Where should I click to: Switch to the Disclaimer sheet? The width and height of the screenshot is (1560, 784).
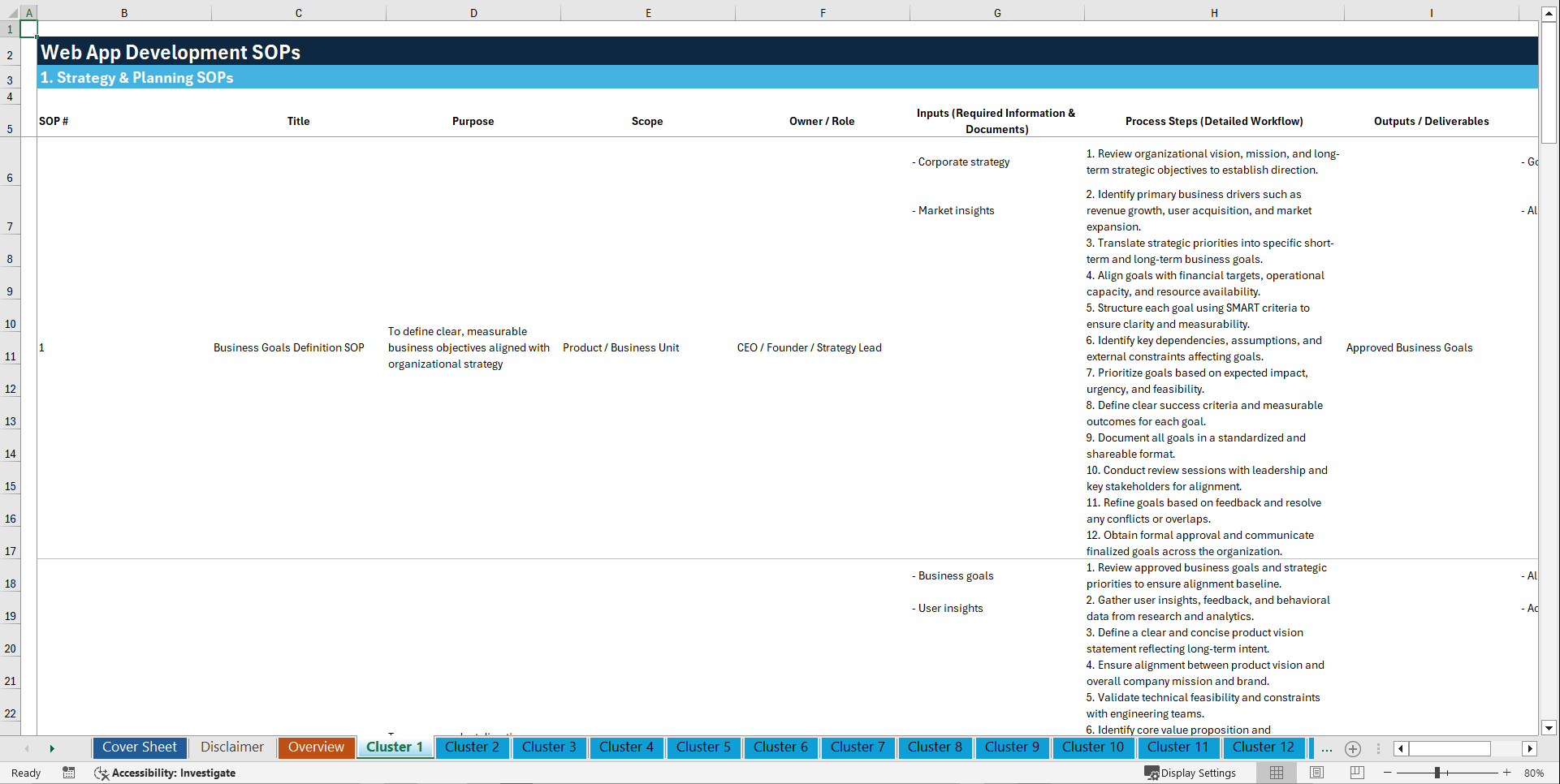(231, 747)
